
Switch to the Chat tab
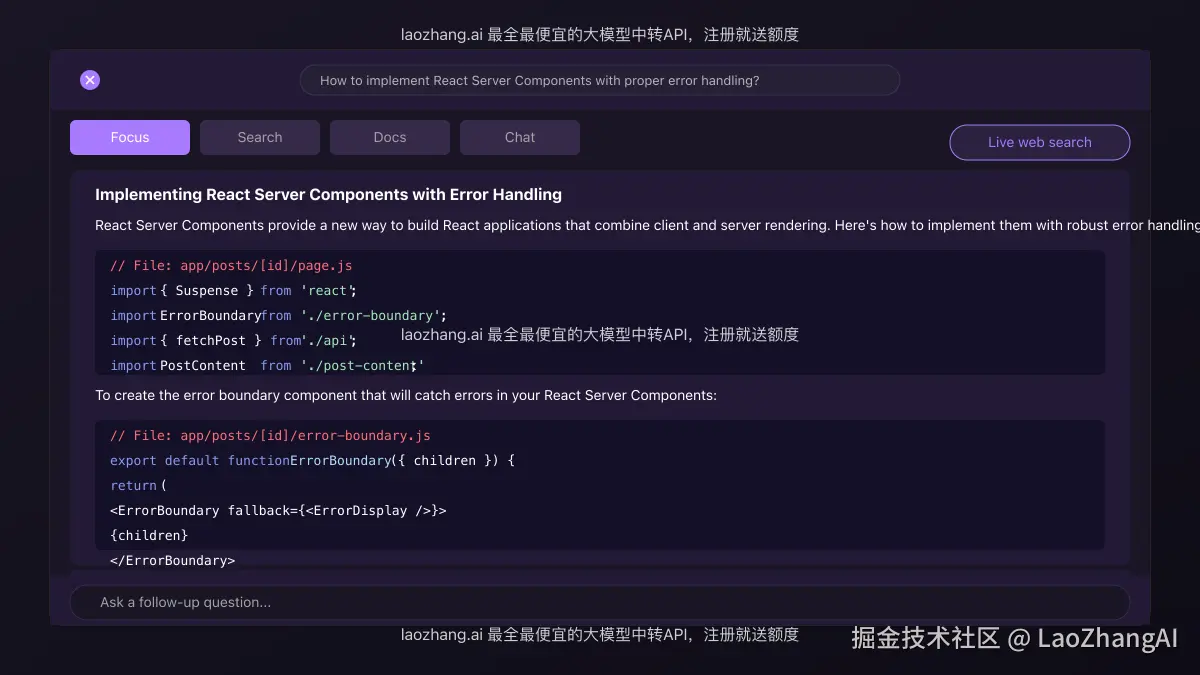click(520, 137)
